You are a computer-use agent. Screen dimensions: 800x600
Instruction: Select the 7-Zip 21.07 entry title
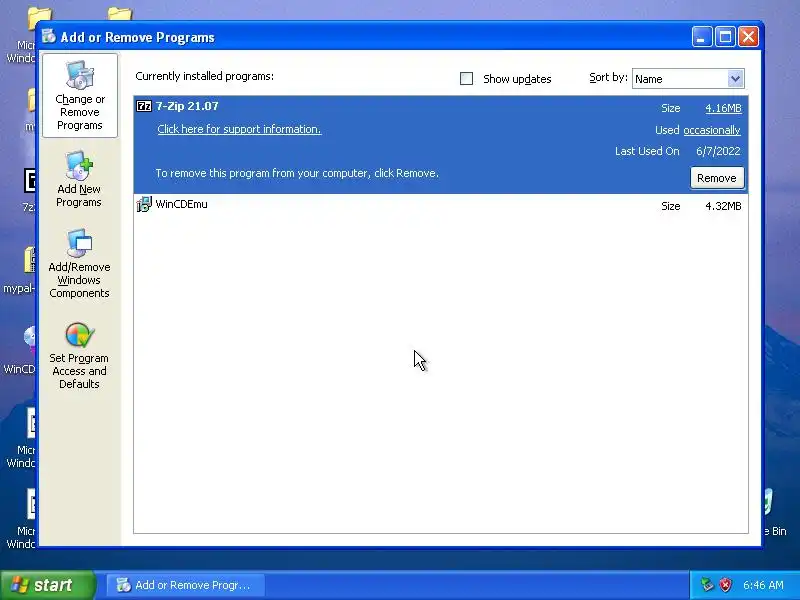point(187,106)
